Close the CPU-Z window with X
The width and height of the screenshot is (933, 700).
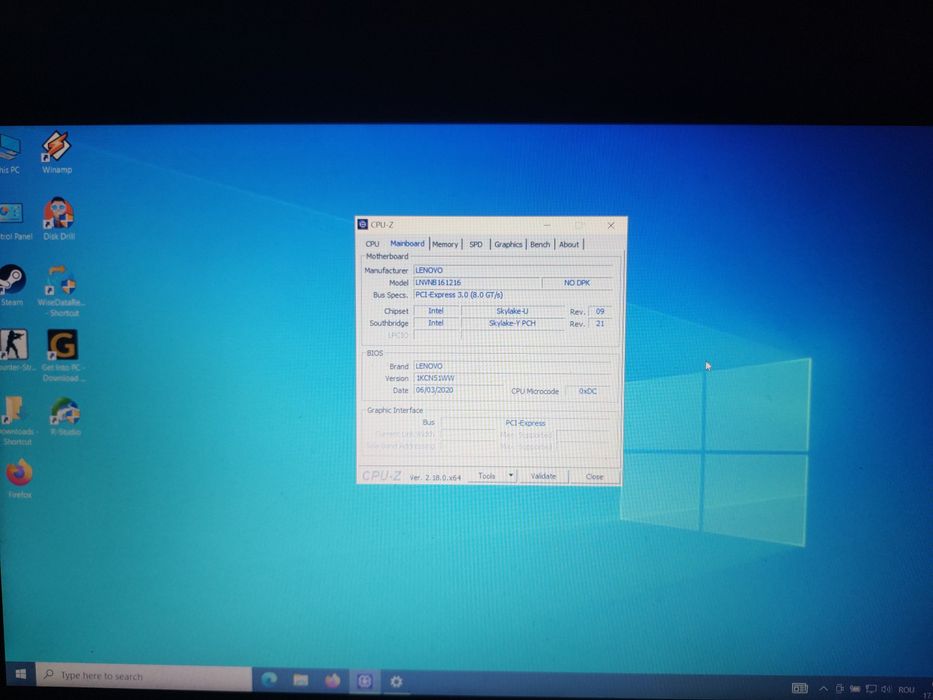tap(610, 226)
